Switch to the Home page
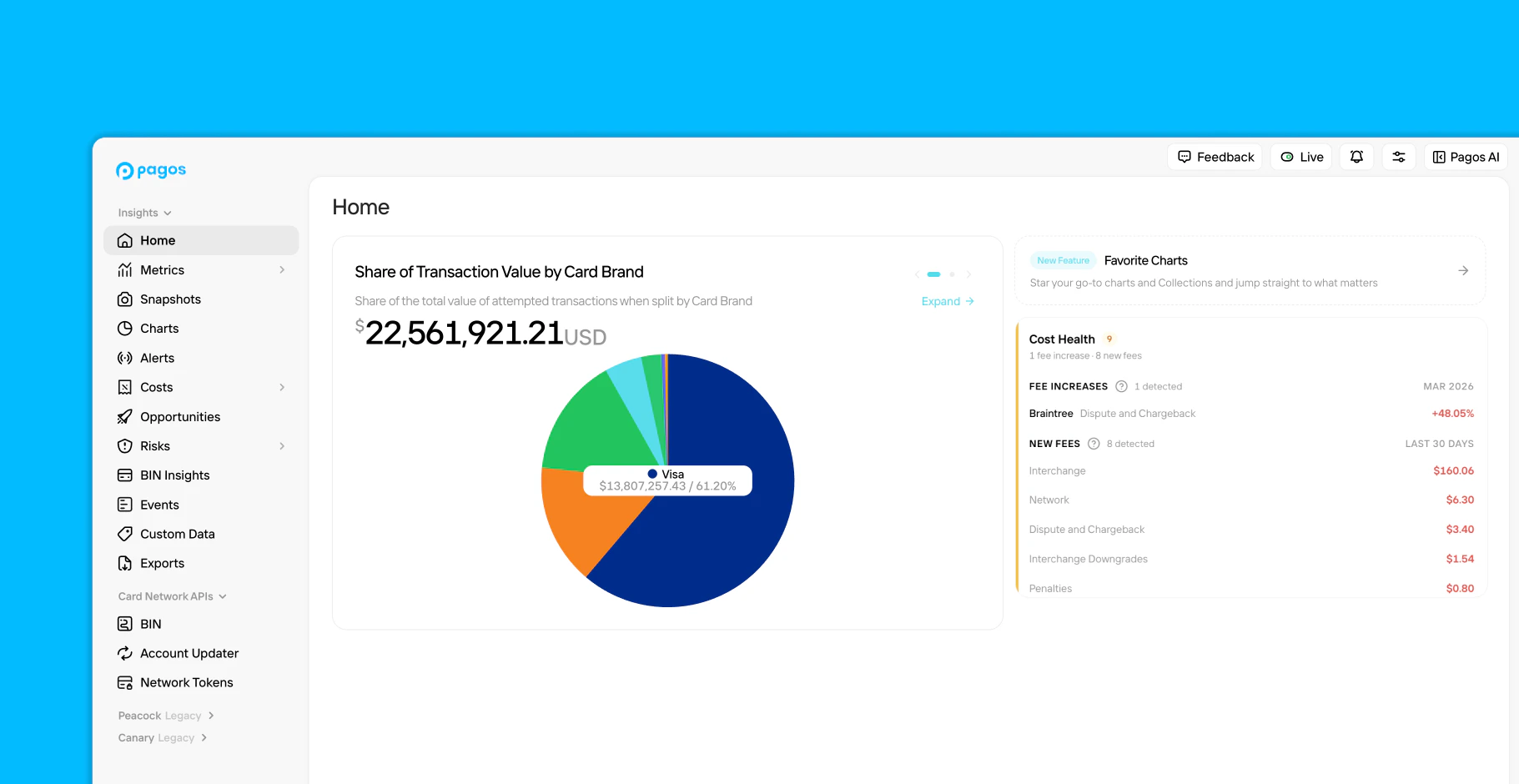This screenshot has width=1519, height=784. (158, 240)
